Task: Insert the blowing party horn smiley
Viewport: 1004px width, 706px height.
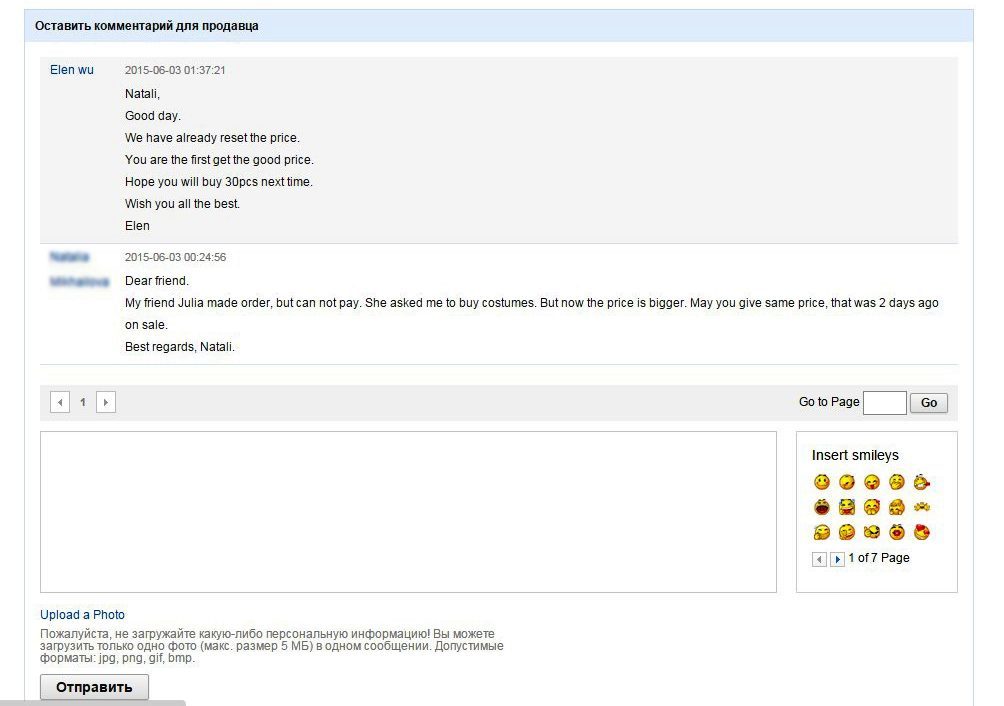Action: (x=922, y=482)
